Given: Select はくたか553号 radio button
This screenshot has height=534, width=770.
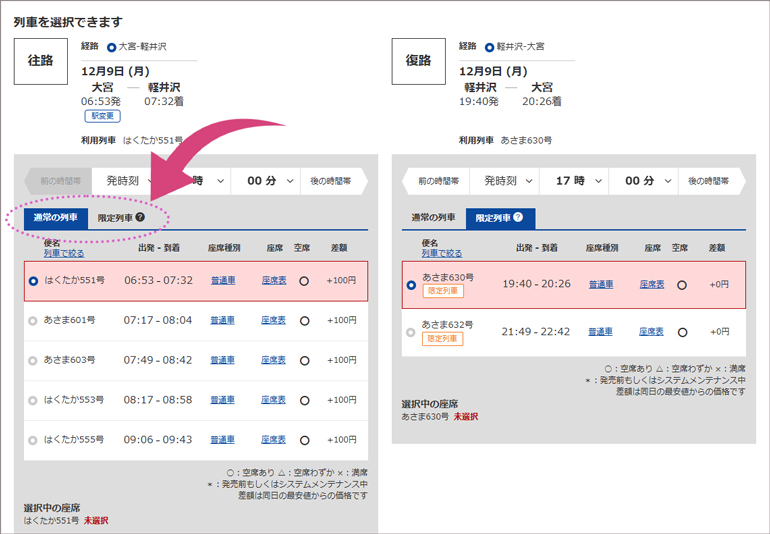Looking at the screenshot, I should [33, 400].
